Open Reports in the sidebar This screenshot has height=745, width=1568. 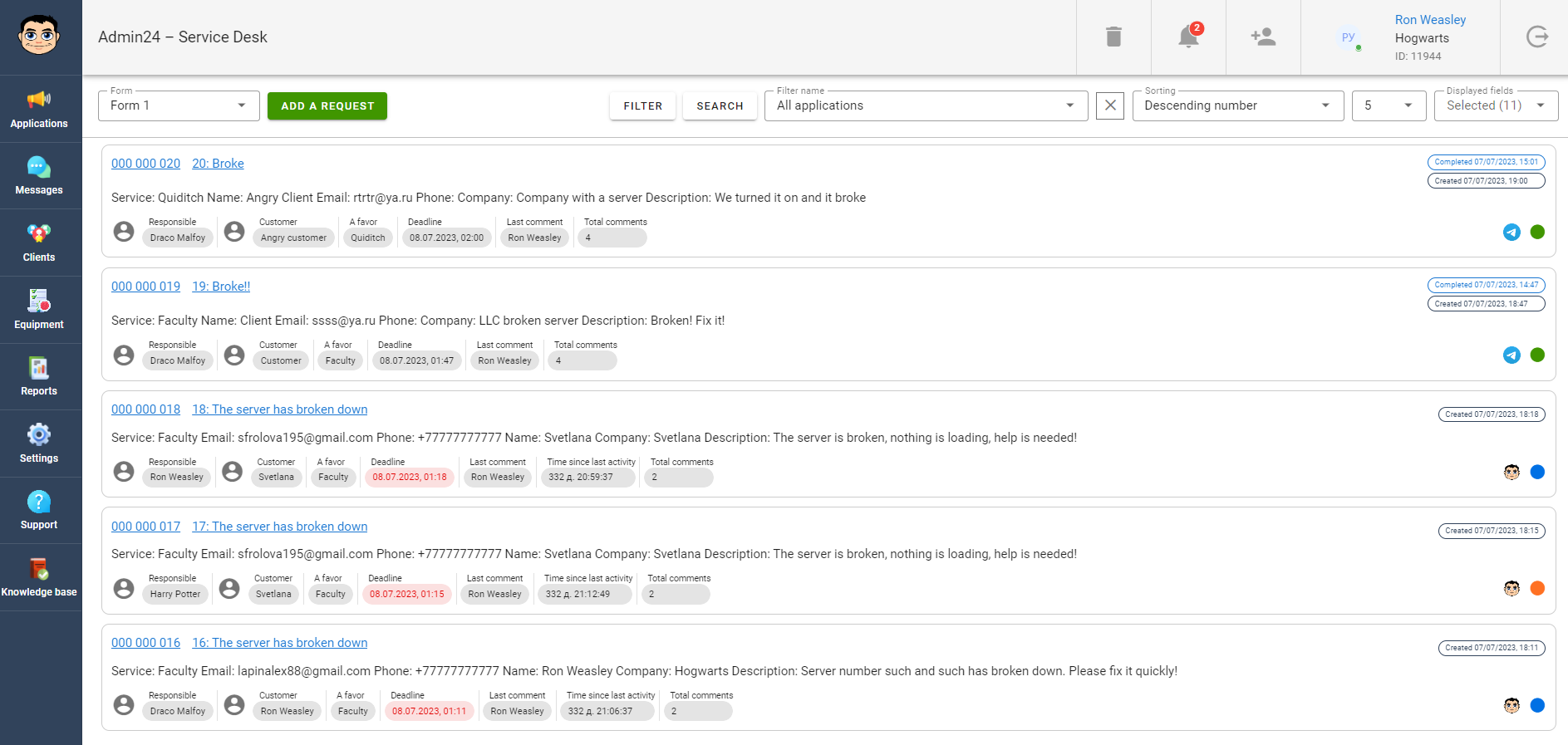39,377
